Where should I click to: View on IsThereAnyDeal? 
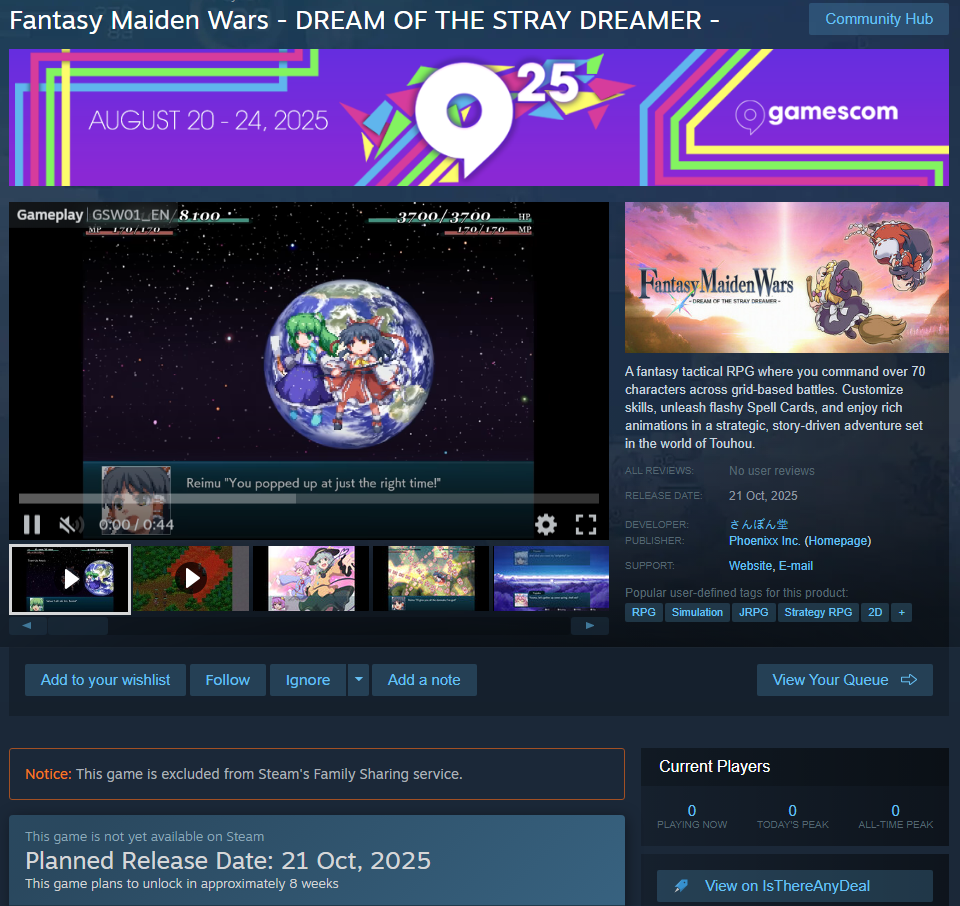(x=795, y=886)
